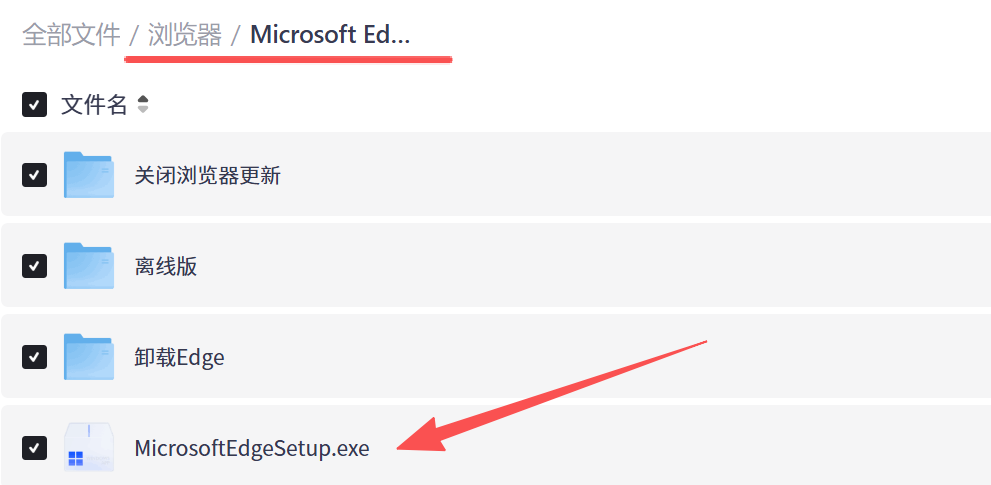The height and width of the screenshot is (485, 991).
Task: Navigate to 浏览器 in the breadcrumb
Action: click(185, 35)
